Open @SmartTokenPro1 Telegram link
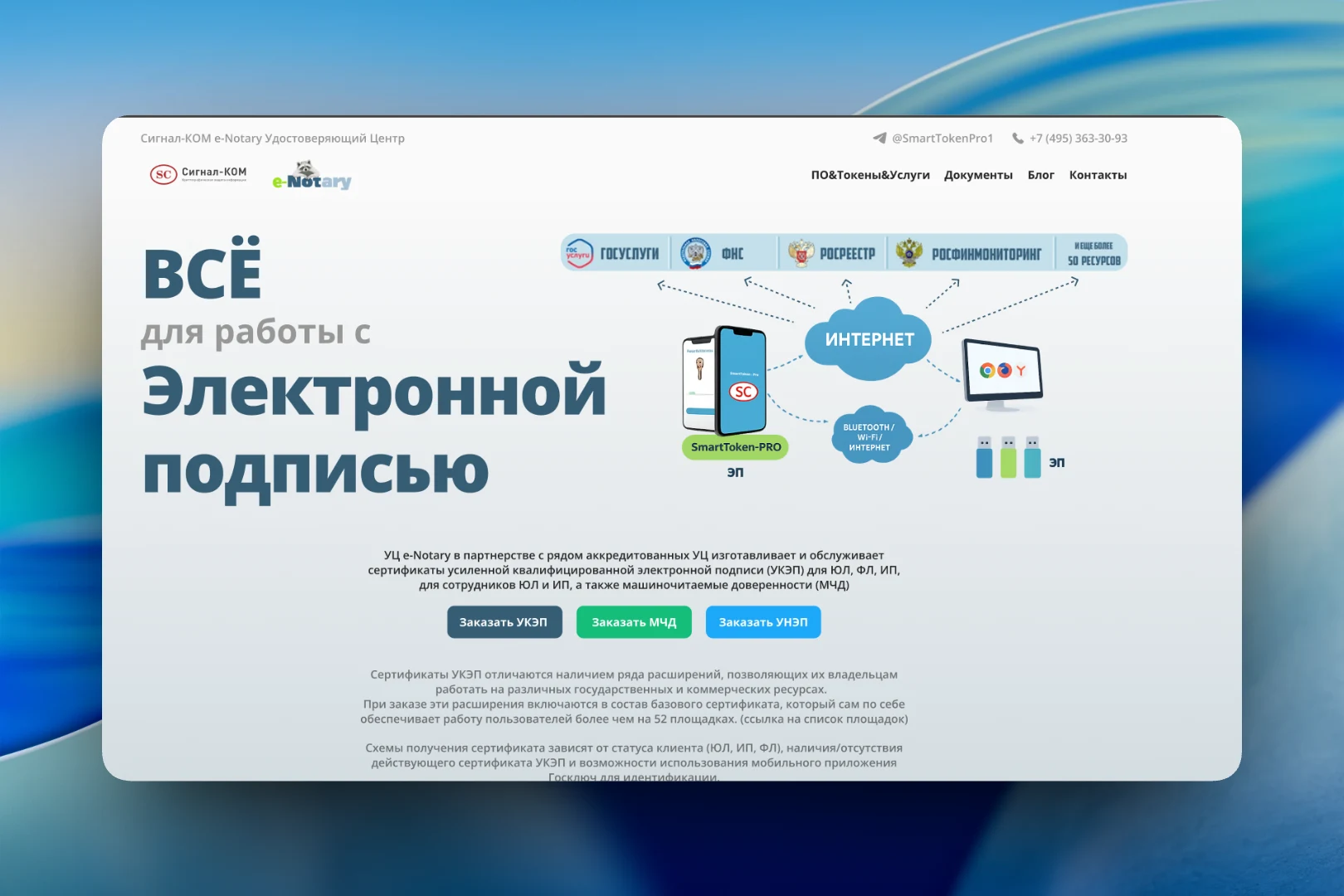Viewport: 1344px width, 896px height. tap(942, 139)
